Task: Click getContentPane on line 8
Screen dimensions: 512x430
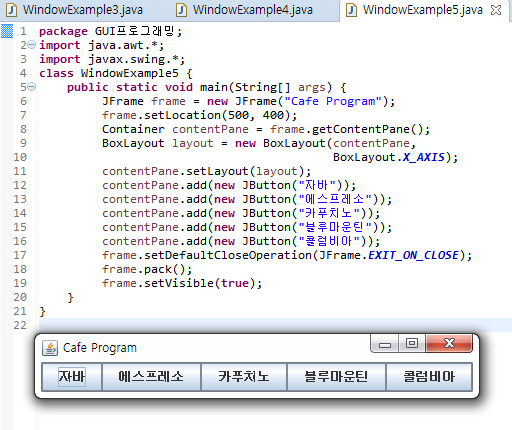Action: (x=361, y=129)
